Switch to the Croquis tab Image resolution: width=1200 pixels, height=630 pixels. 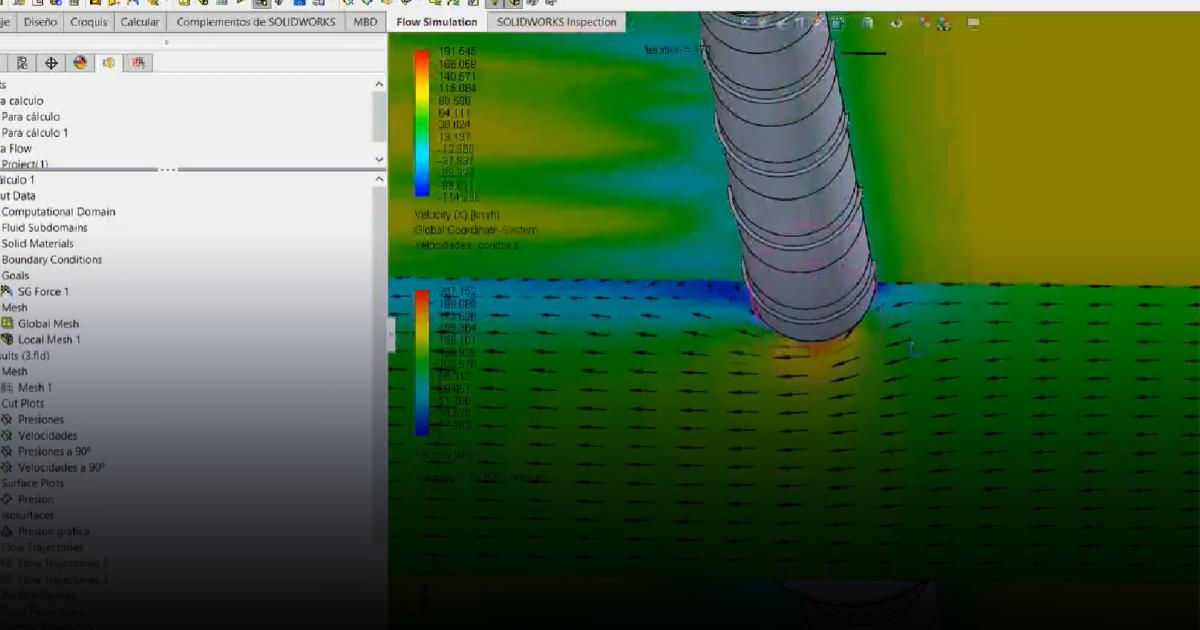[89, 21]
